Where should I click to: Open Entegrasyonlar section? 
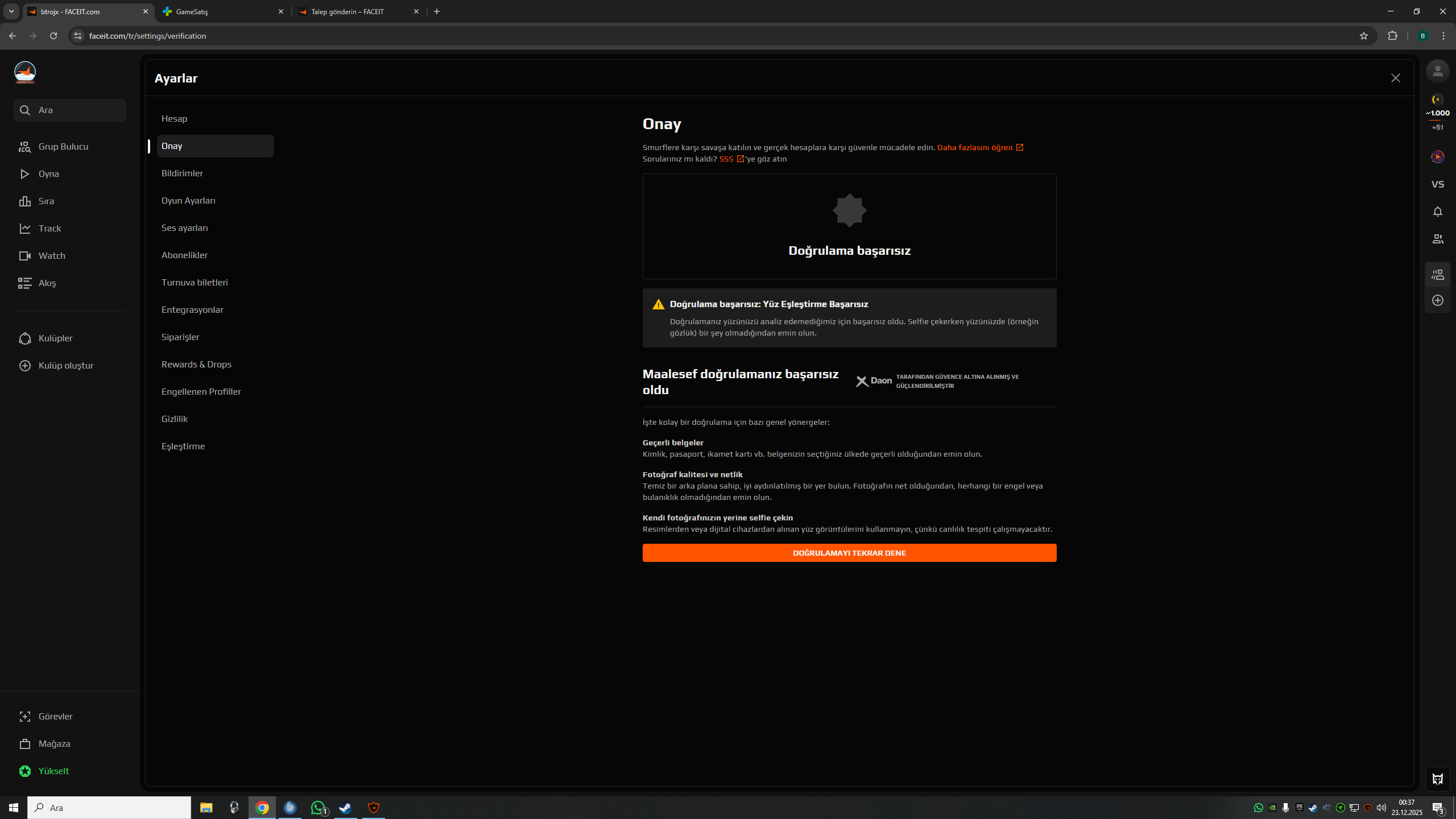click(215, 310)
